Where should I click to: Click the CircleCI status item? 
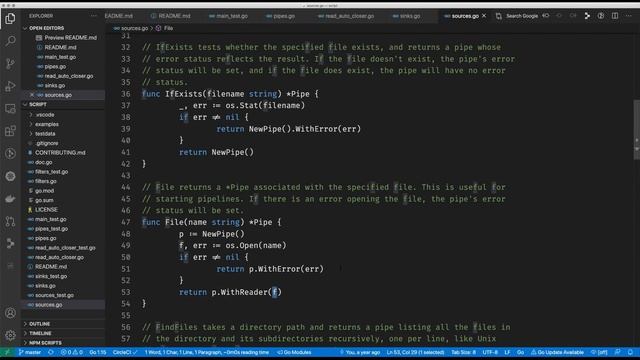125,352
